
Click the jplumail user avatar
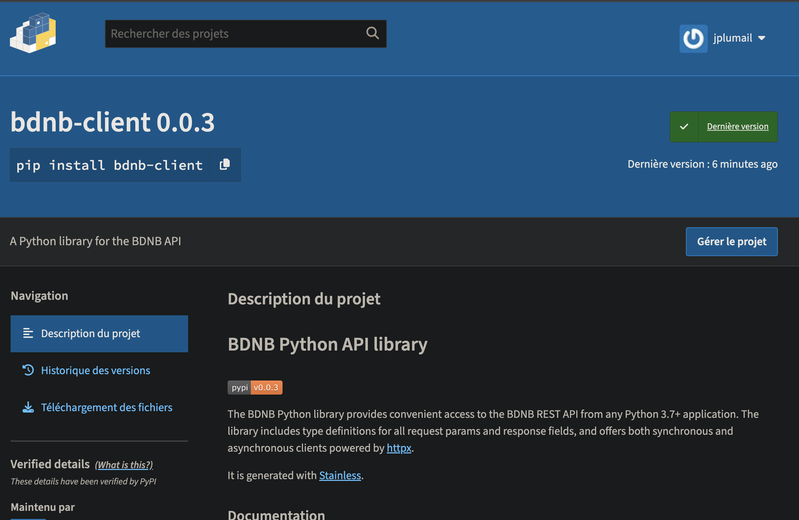tap(693, 38)
